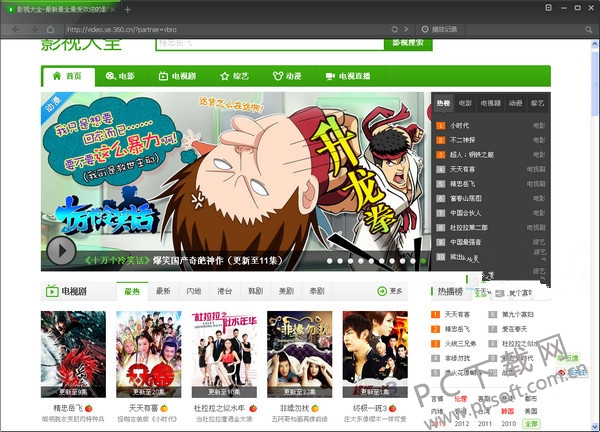
Task: Click the green 影视搜索 search button
Action: pyautogui.click(x=408, y=43)
